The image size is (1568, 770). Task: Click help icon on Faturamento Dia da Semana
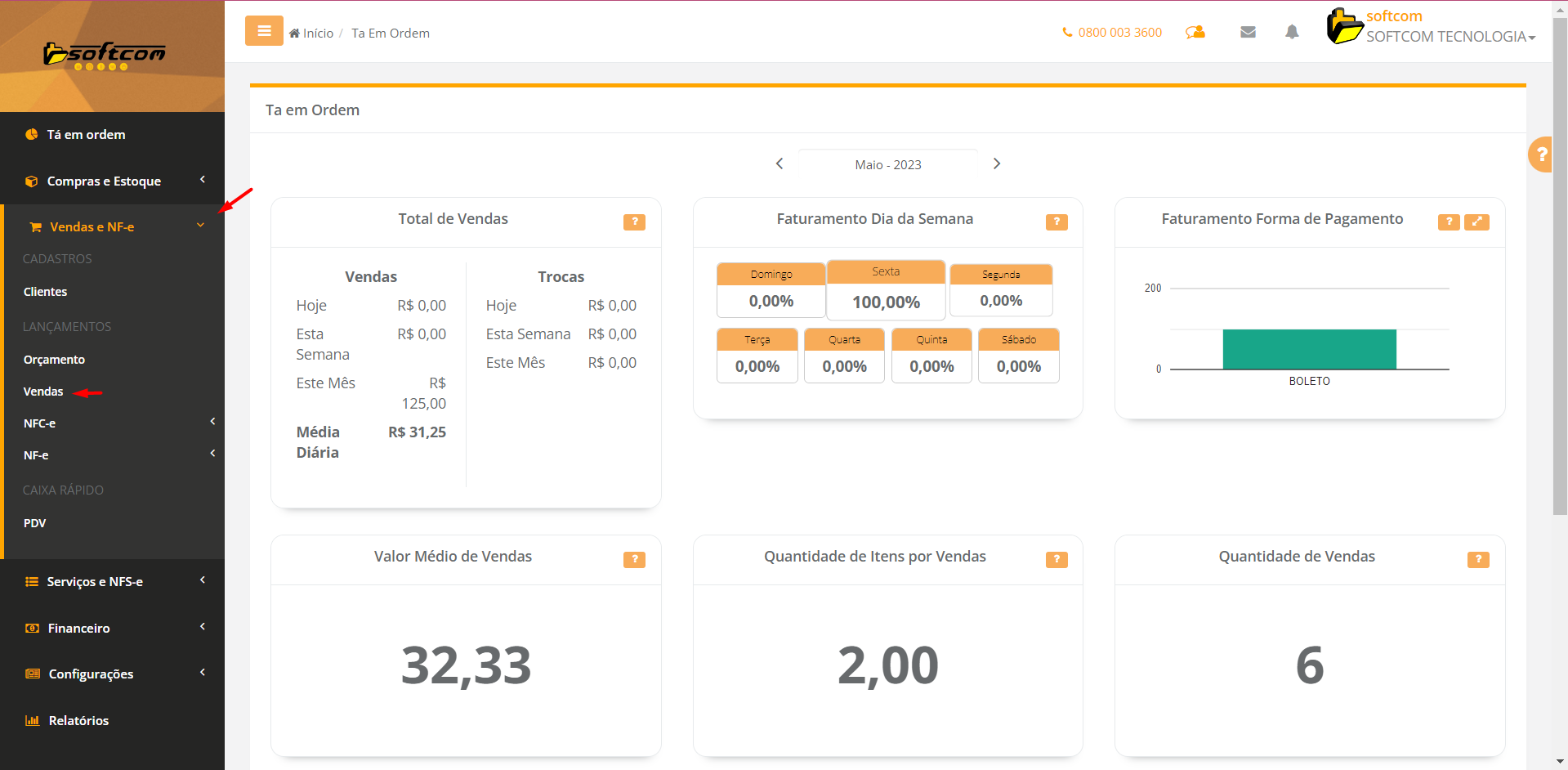(1057, 222)
